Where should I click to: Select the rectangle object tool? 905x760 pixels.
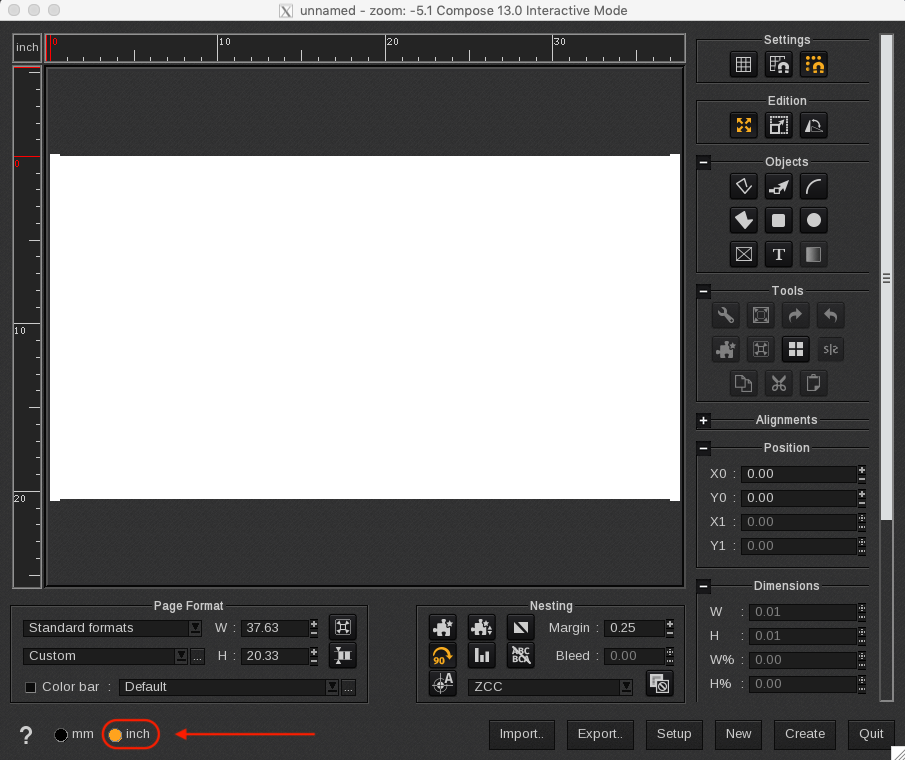778,220
